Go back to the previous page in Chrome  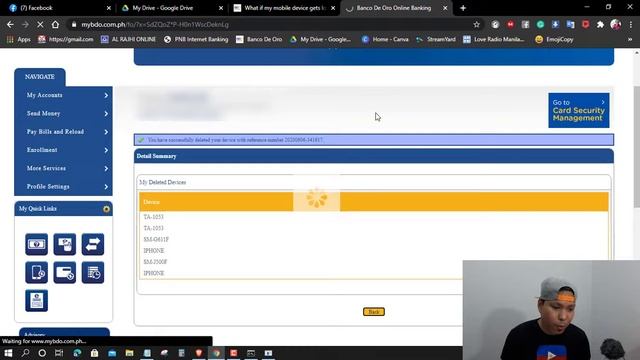[x=10, y=24]
